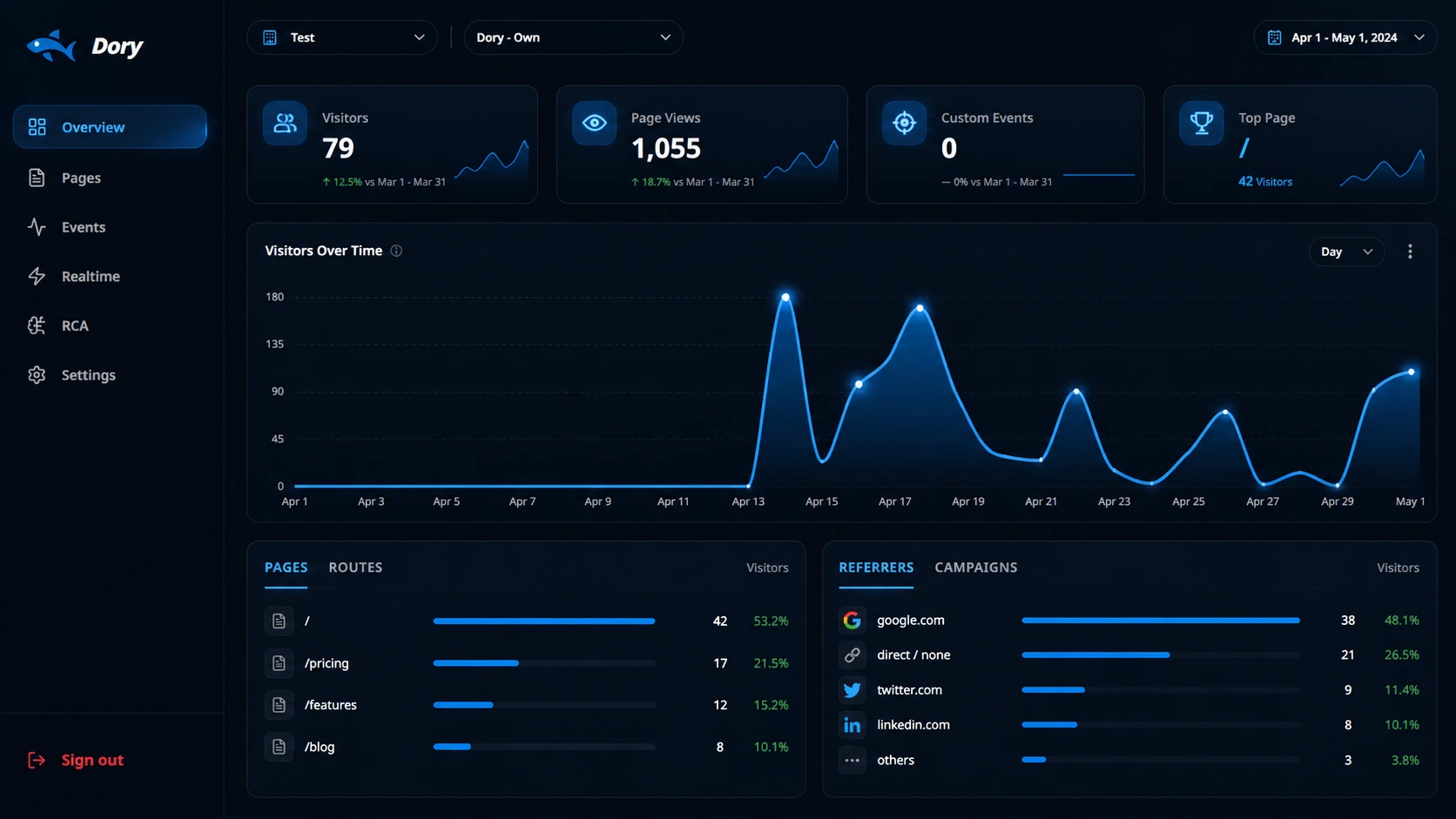Open the Apr 1 - May 1, 2024 date picker
Viewport: 1456px width, 819px height.
[x=1345, y=37]
